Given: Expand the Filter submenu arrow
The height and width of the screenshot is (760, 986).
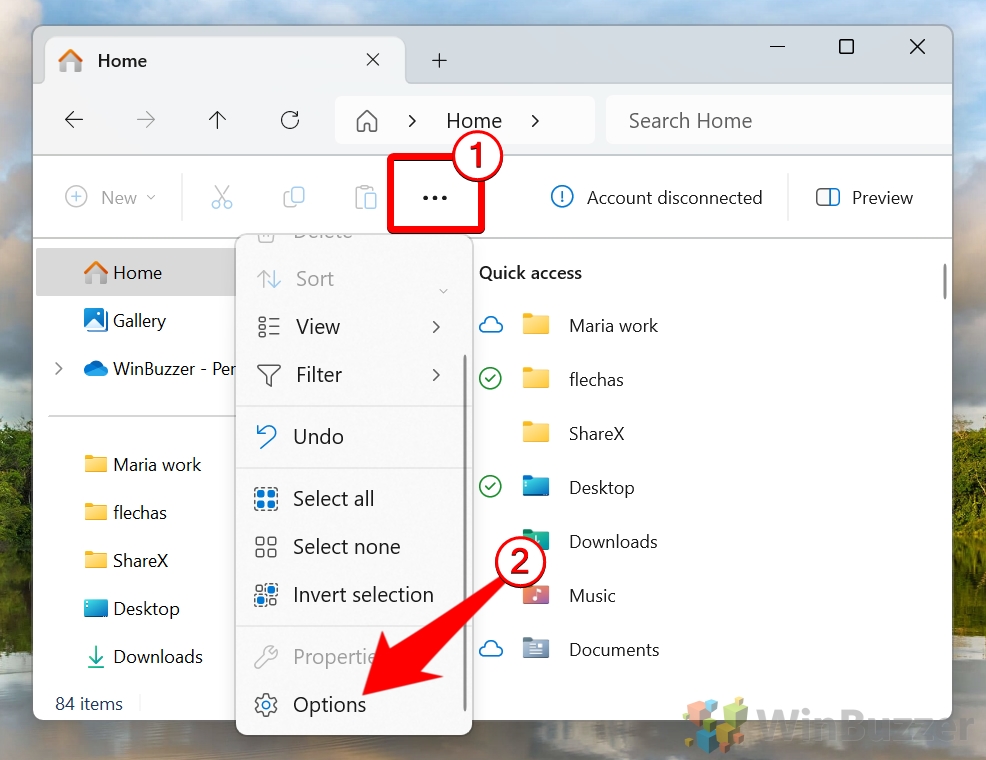Looking at the screenshot, I should [436, 375].
